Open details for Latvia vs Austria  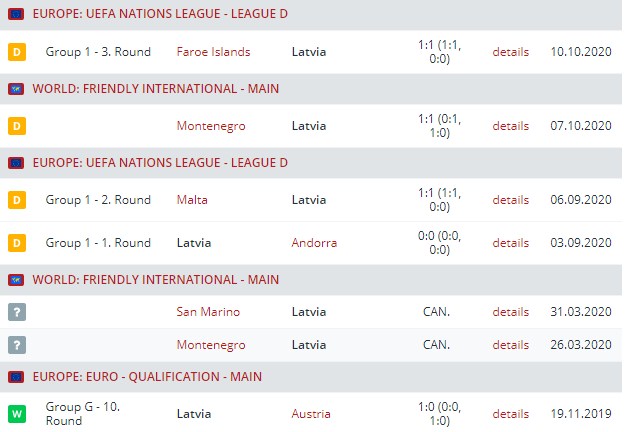[x=510, y=413]
